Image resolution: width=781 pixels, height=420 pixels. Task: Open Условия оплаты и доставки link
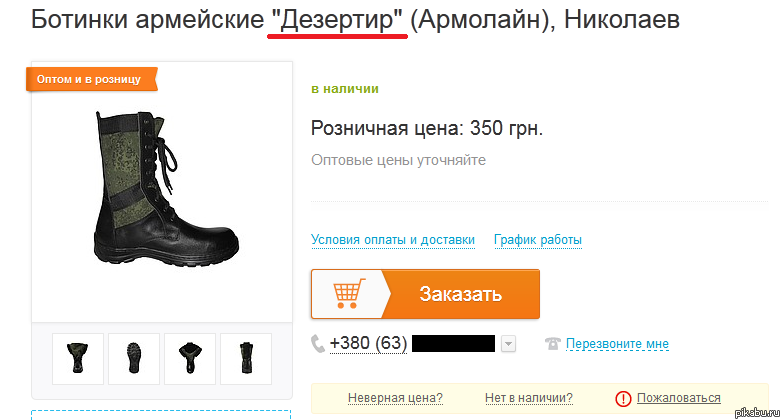point(393,240)
